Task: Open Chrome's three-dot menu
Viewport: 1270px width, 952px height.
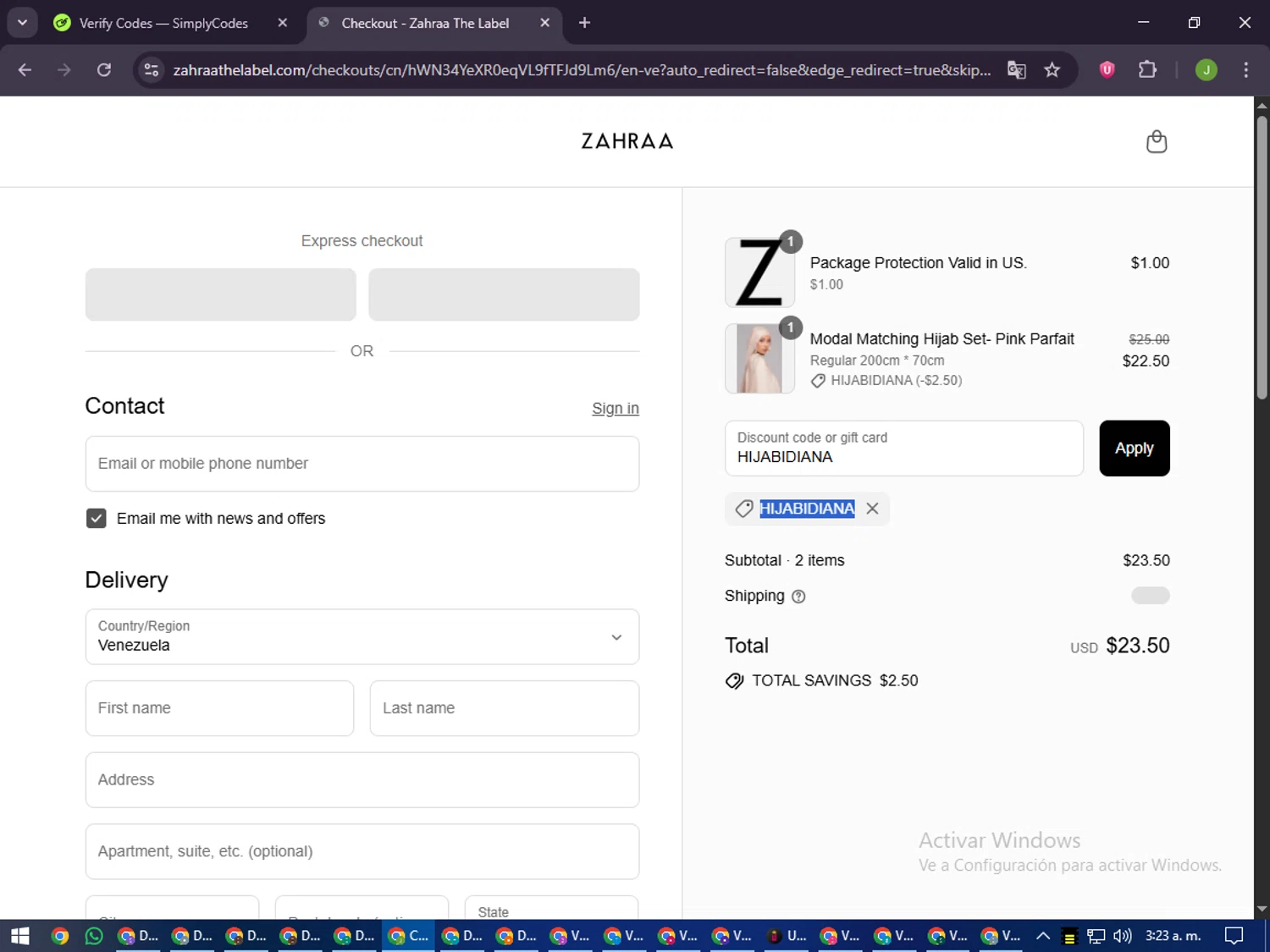Action: pyautogui.click(x=1245, y=70)
